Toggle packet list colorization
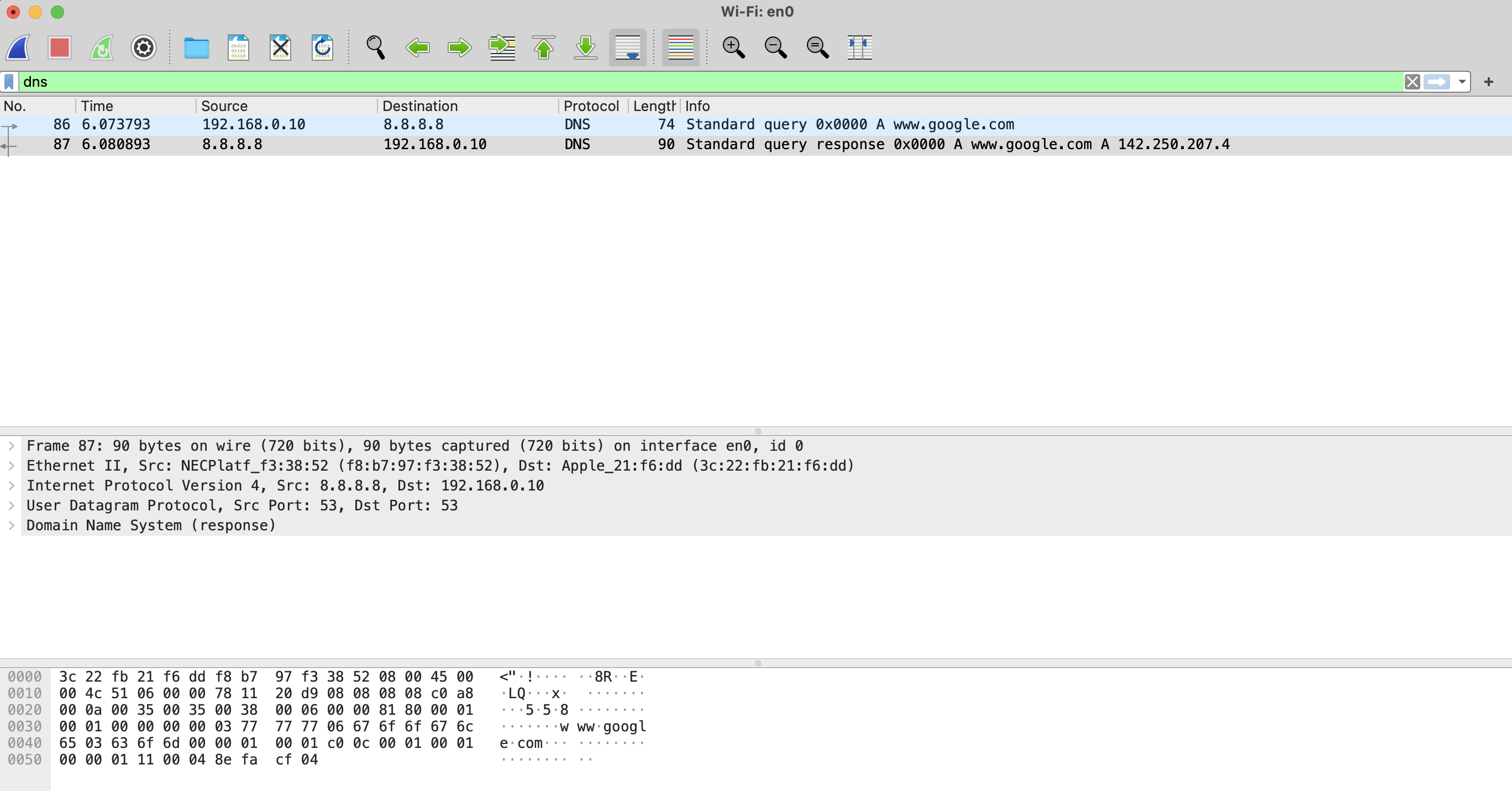The width and height of the screenshot is (1512, 791). (680, 48)
